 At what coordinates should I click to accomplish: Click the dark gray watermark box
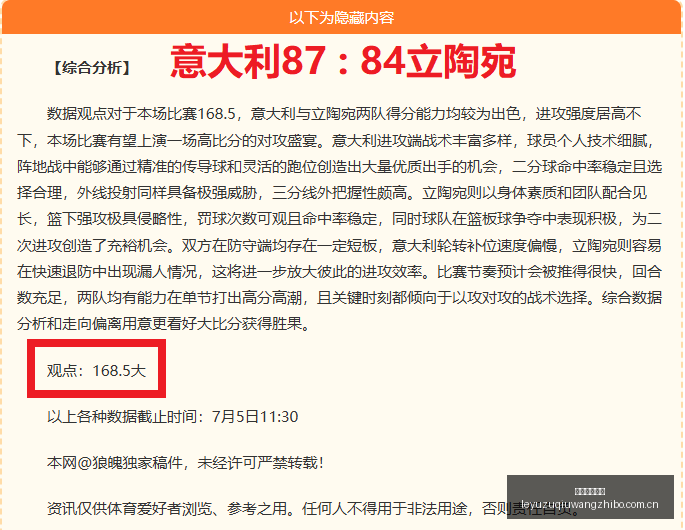coord(590,497)
